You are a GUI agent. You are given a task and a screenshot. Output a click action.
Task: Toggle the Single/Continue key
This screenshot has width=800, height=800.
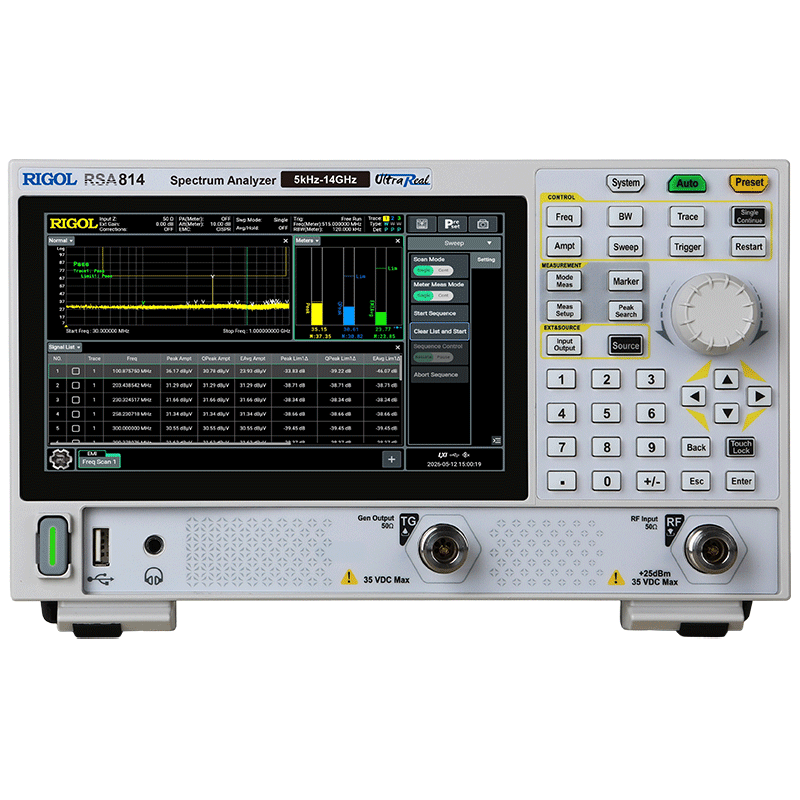[x=749, y=216]
